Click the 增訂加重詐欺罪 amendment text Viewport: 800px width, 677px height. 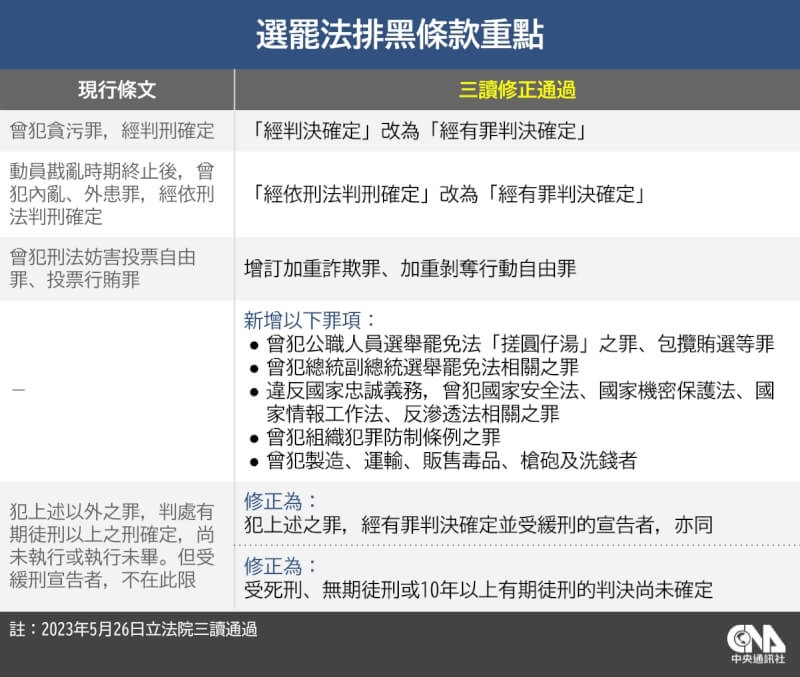[410, 268]
